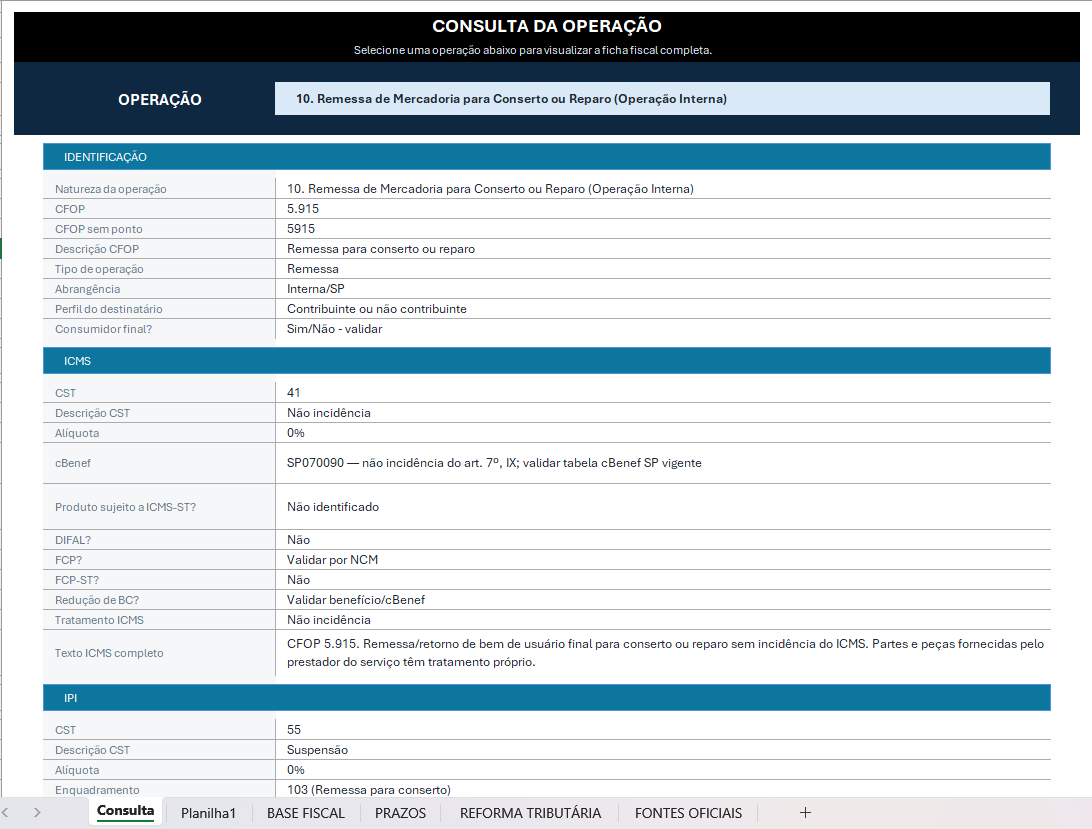Screen dimensions: 1092x829
Task: Click the IDENTIFICAÇÃO section header
Action: (x=547, y=157)
